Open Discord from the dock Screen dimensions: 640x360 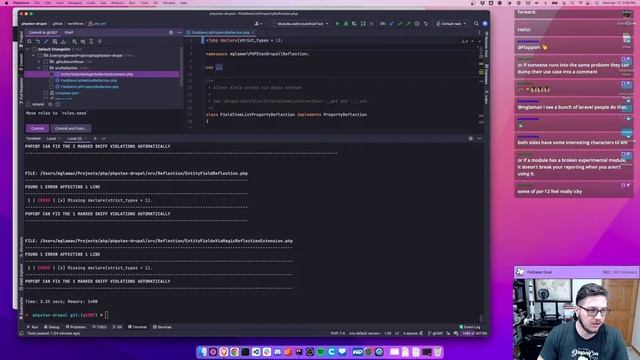[278, 352]
